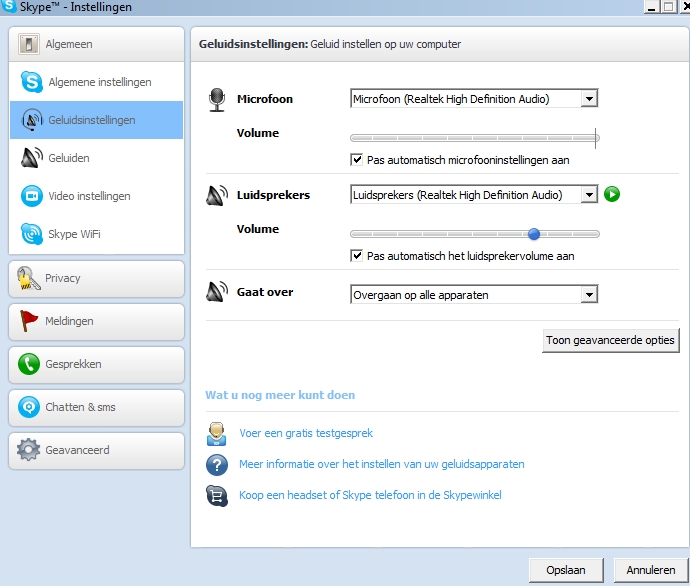The image size is (690, 586).
Task: Click the speaker icon beside Gaat over
Action: coord(217,292)
